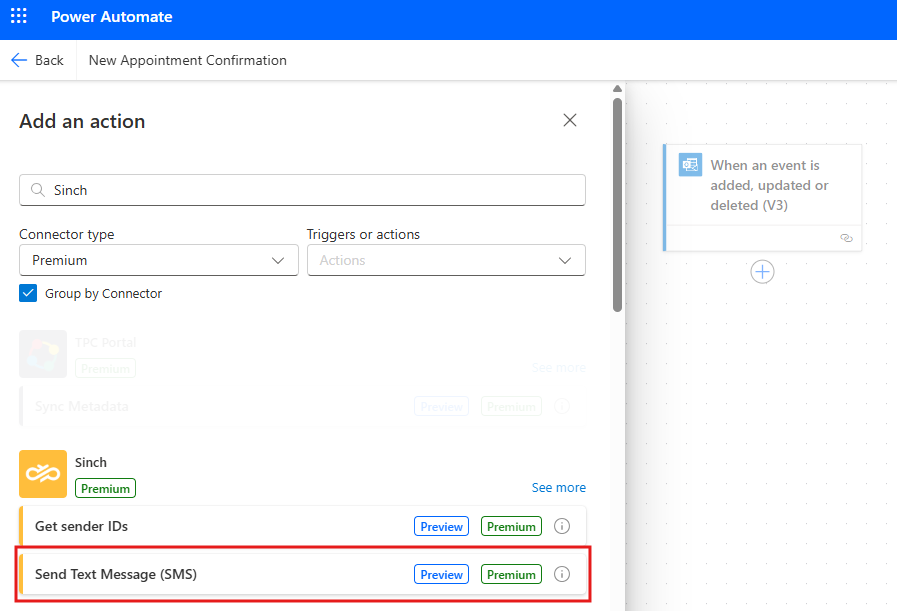Close the Add an action panel
Viewport: 897px width, 611px height.
point(570,120)
